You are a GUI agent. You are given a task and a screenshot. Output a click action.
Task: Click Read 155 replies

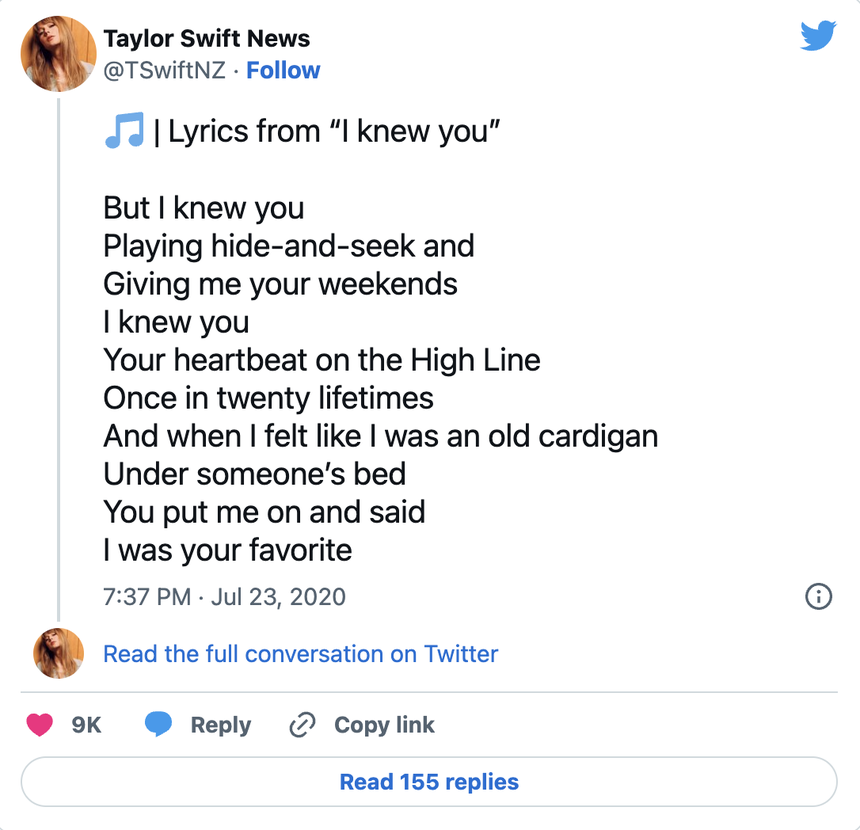click(x=429, y=782)
